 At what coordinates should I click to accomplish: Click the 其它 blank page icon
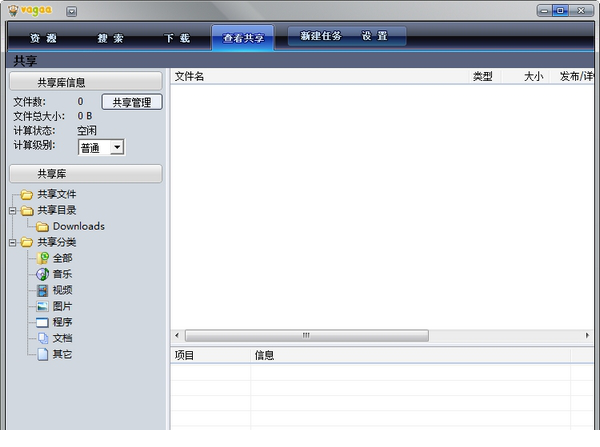pyautogui.click(x=42, y=354)
